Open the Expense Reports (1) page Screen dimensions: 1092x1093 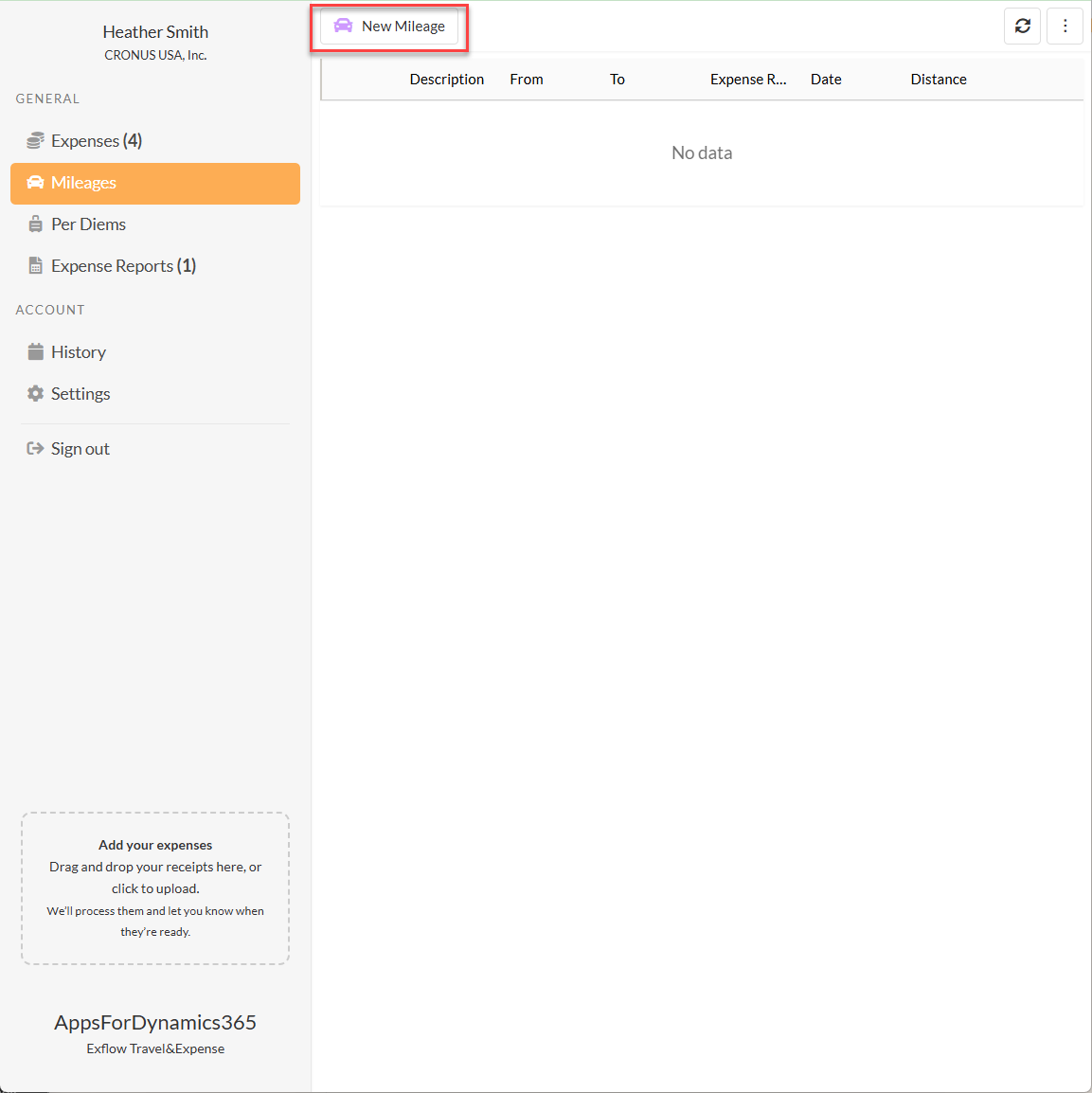pos(123,266)
